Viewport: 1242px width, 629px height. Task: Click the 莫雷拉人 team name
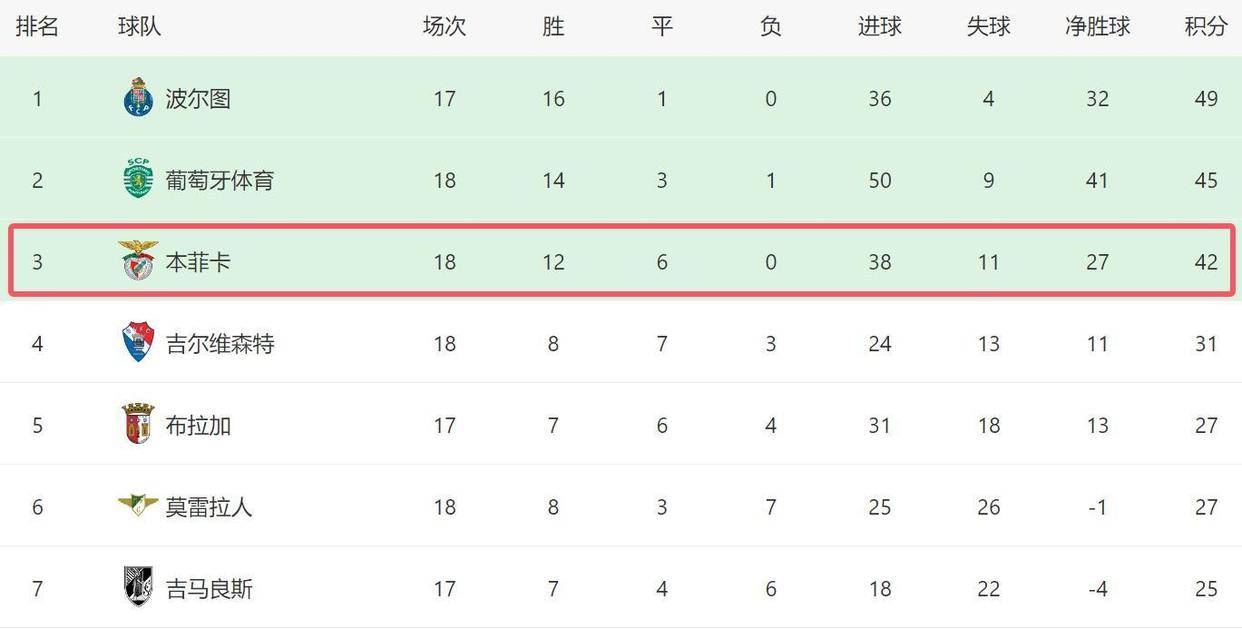tap(208, 507)
